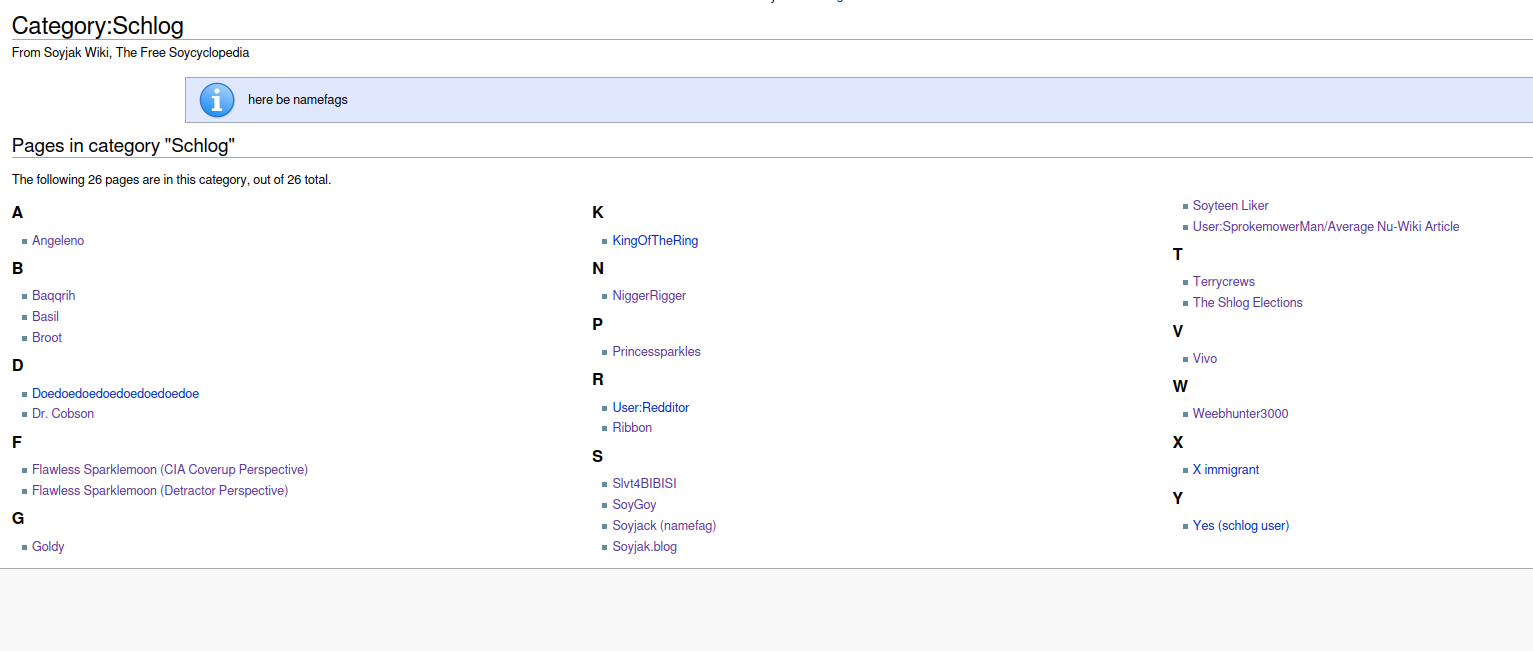Click the letter X section heading
Image resolution: width=1533 pixels, height=651 pixels.
point(1178,443)
